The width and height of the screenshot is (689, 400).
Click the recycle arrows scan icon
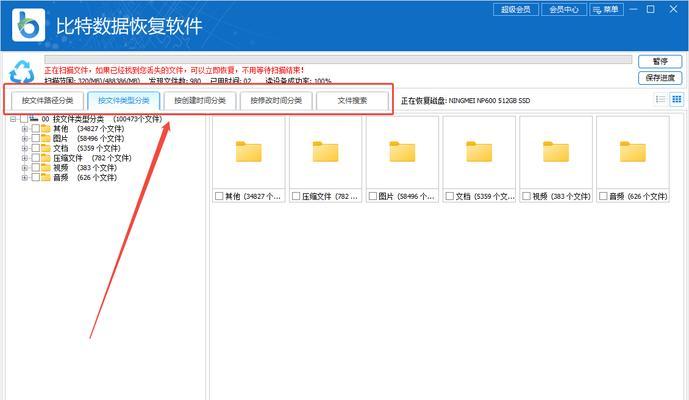click(22, 71)
